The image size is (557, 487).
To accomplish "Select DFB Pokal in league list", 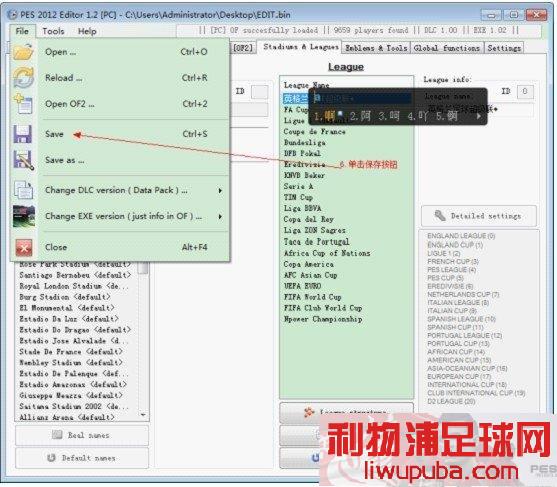I will 302,153.
